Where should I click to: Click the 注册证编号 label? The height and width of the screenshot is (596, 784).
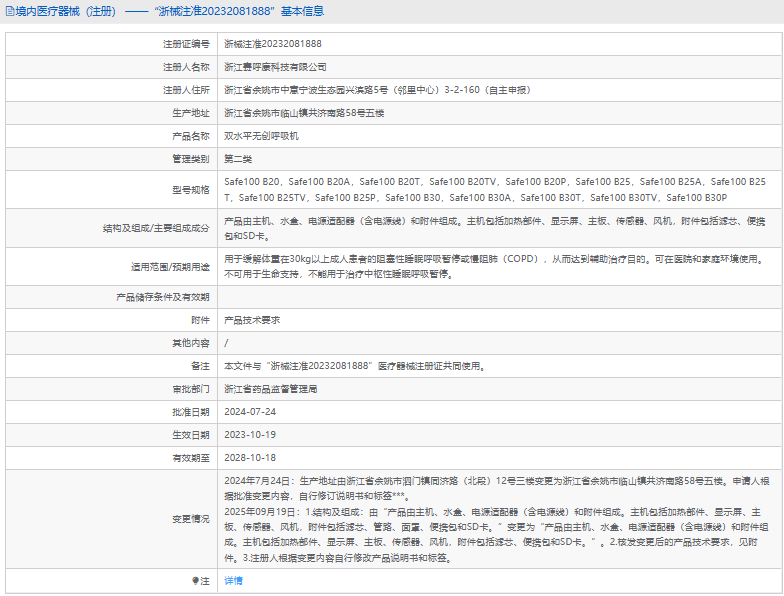coord(186,44)
